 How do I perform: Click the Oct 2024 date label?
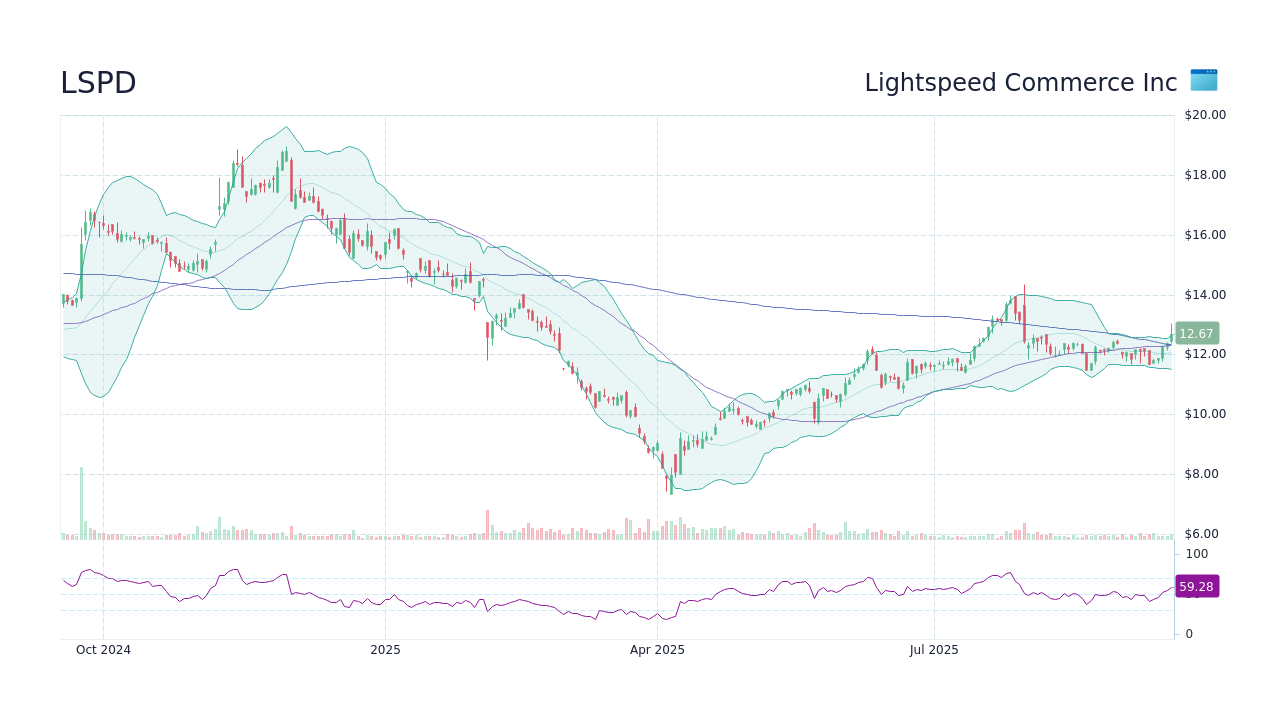coord(103,650)
